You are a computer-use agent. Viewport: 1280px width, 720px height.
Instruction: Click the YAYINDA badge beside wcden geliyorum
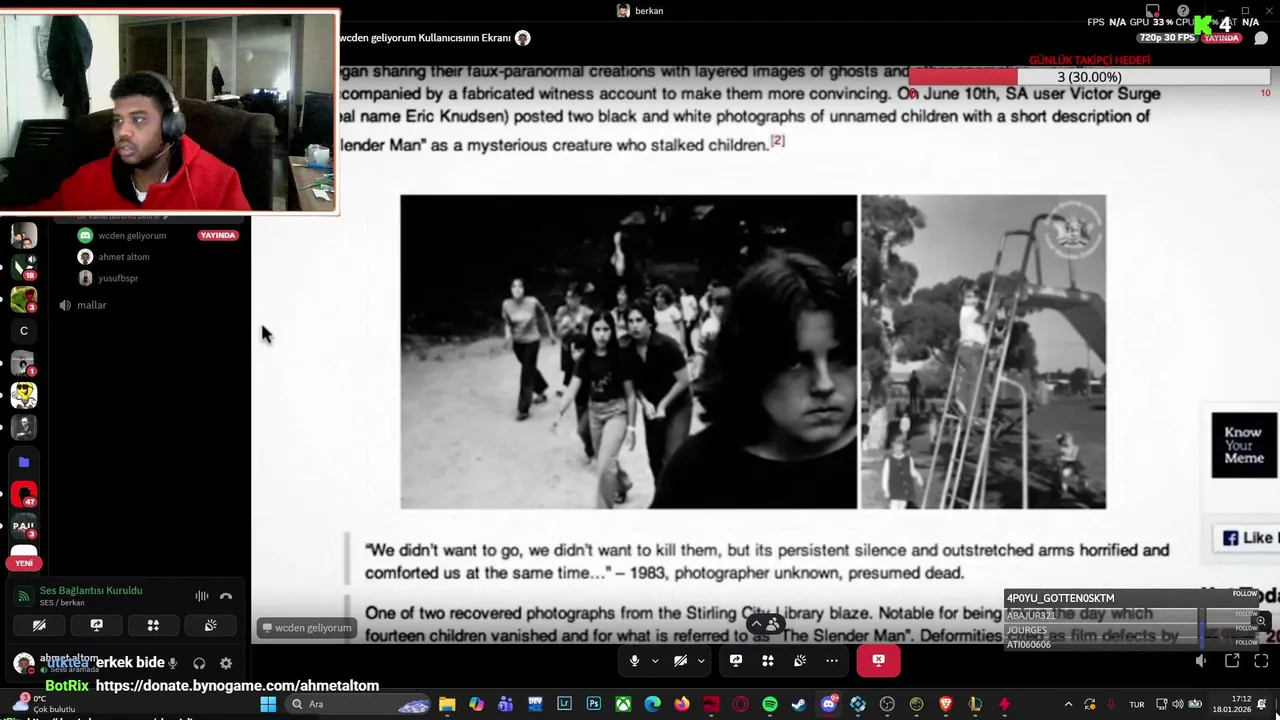coord(218,236)
